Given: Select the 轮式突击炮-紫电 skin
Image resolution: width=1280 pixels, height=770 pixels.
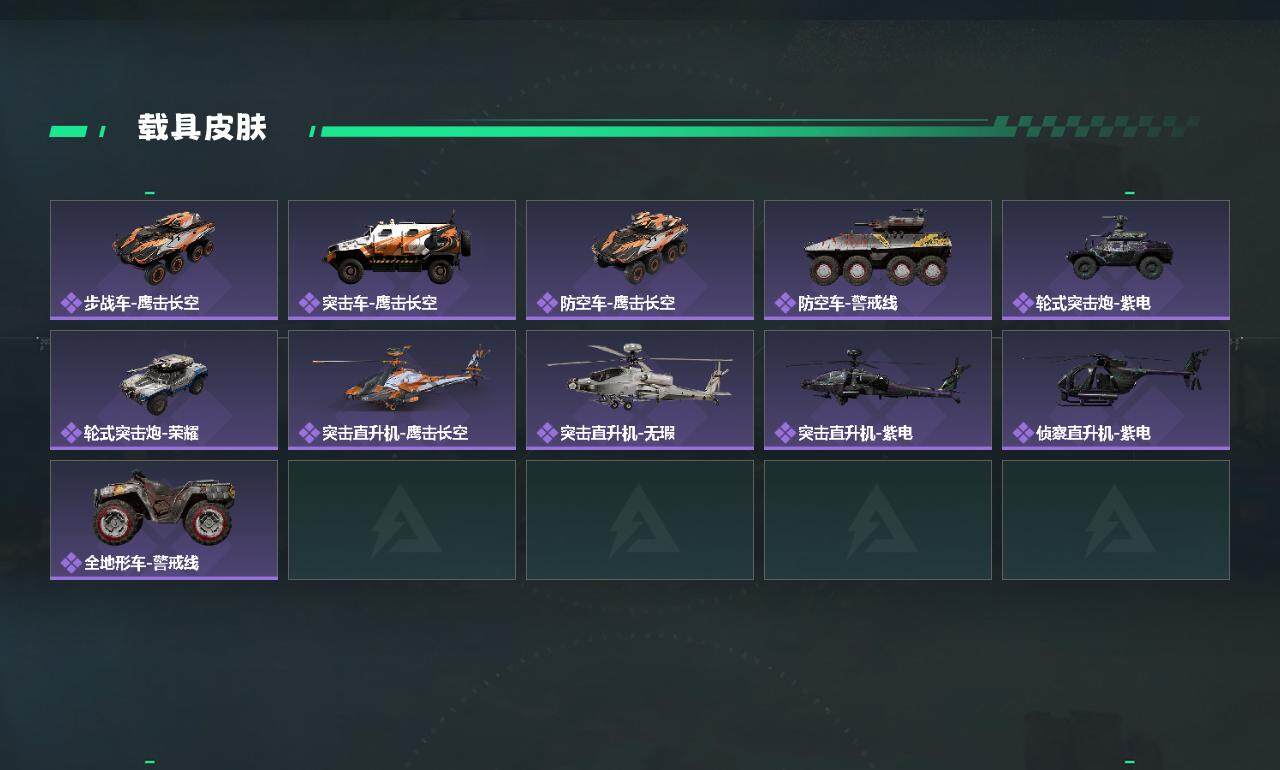Looking at the screenshot, I should tap(1116, 260).
